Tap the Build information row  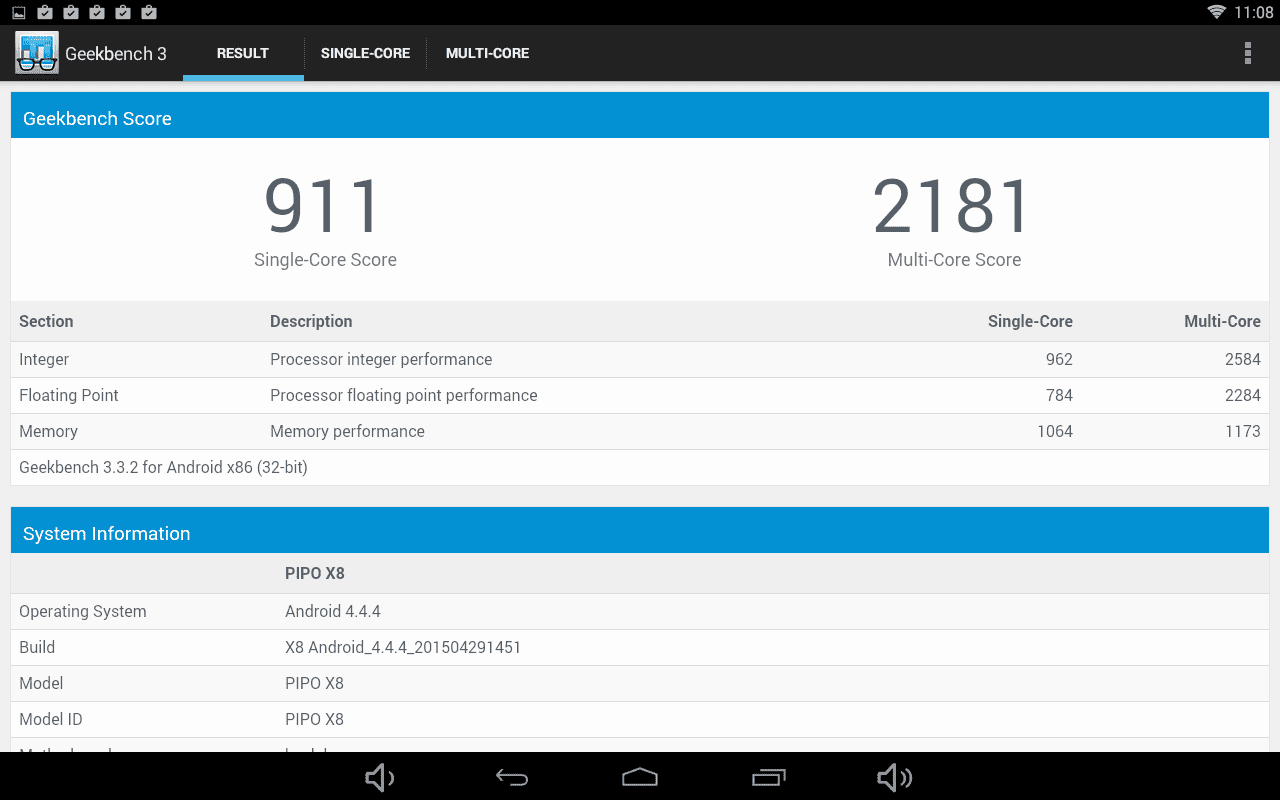tap(640, 647)
